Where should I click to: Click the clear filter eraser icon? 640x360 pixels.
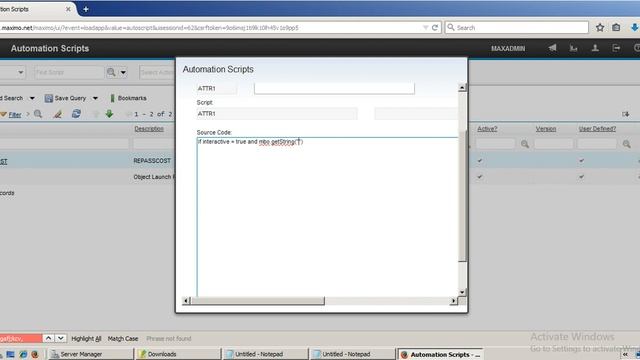pyautogui.click(x=58, y=114)
